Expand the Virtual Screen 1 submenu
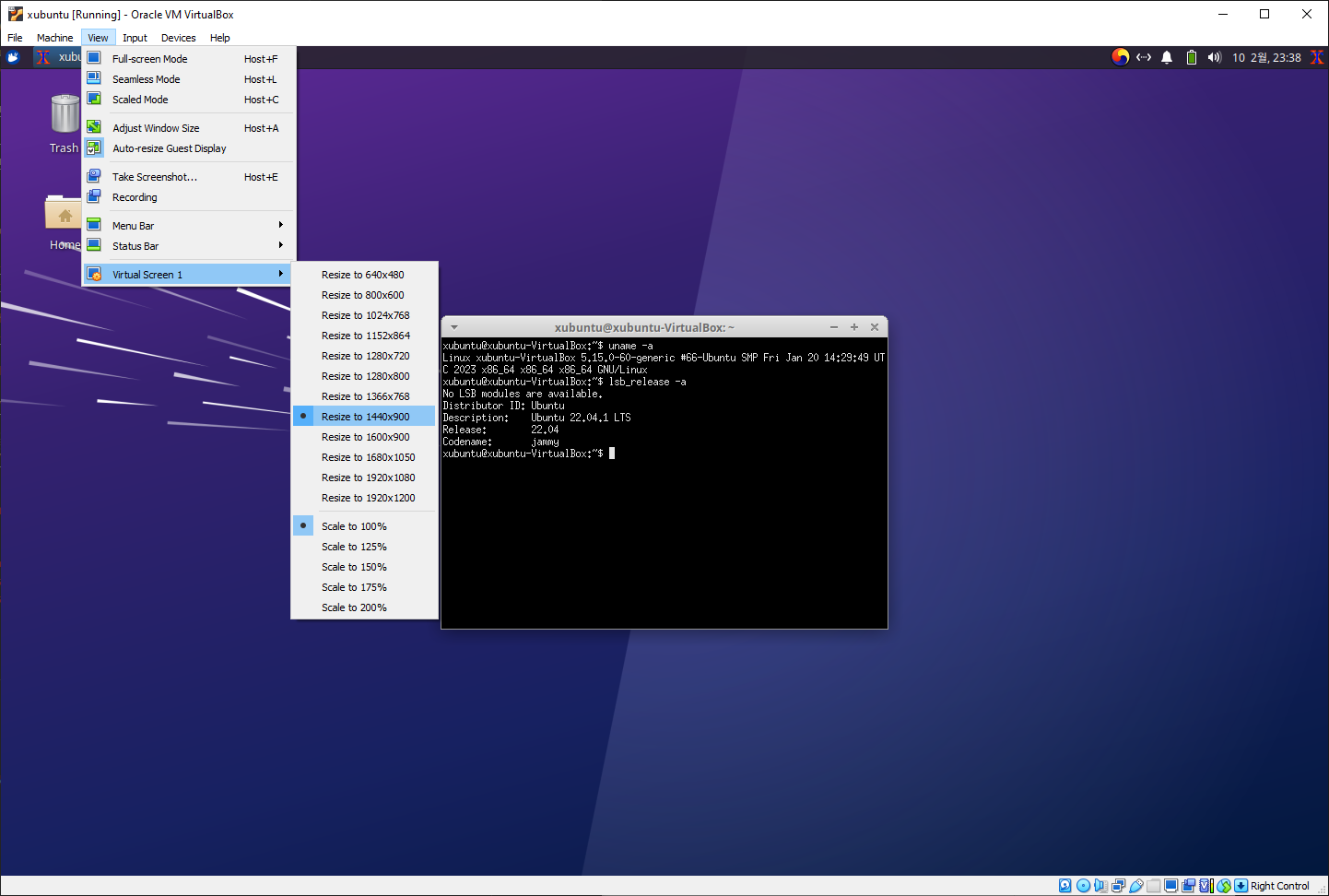The image size is (1329, 896). pyautogui.click(x=189, y=275)
